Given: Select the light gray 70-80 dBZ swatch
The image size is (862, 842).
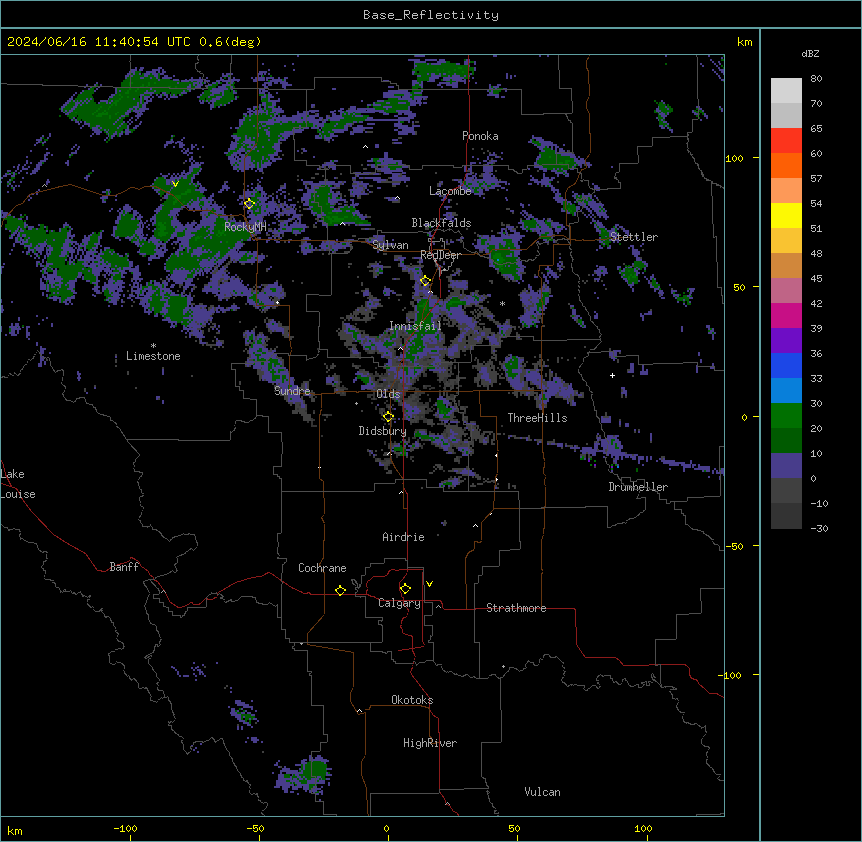Looking at the screenshot, I should 786,91.
